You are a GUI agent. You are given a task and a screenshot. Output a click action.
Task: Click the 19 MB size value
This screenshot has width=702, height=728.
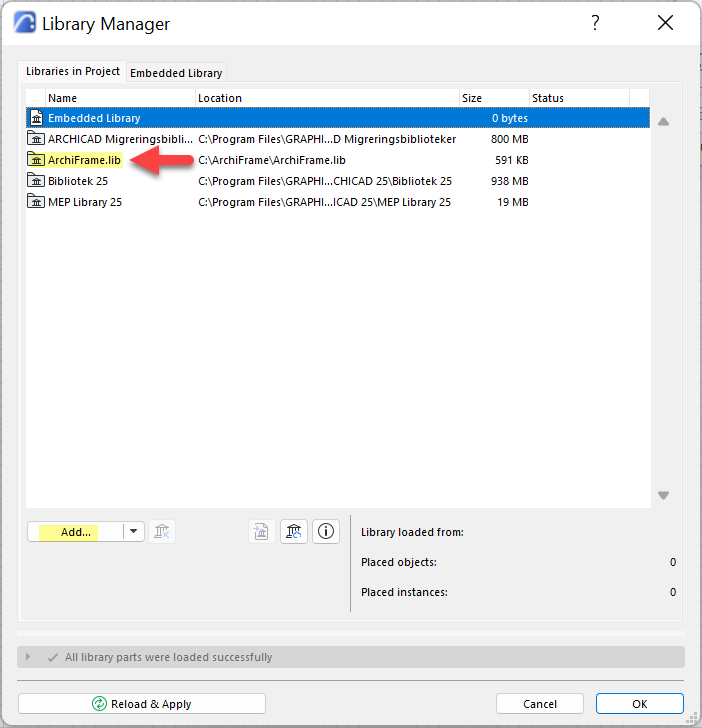[x=513, y=202]
